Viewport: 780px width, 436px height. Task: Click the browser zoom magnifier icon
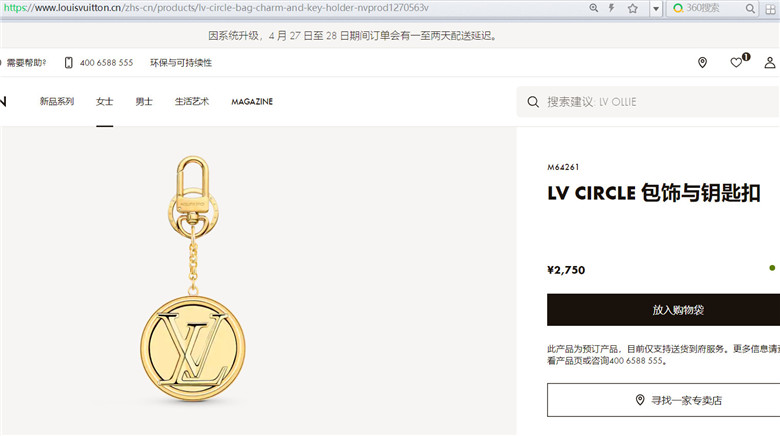(x=593, y=8)
